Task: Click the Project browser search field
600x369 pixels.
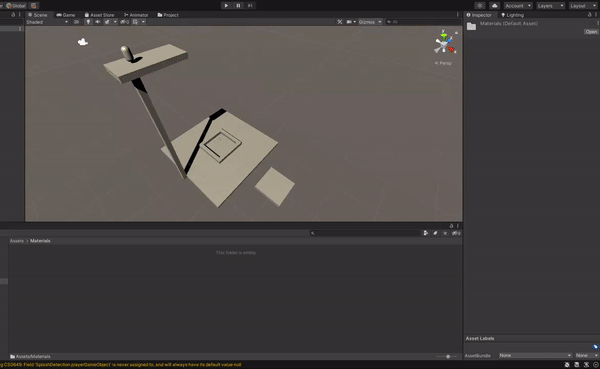Action: (365, 233)
